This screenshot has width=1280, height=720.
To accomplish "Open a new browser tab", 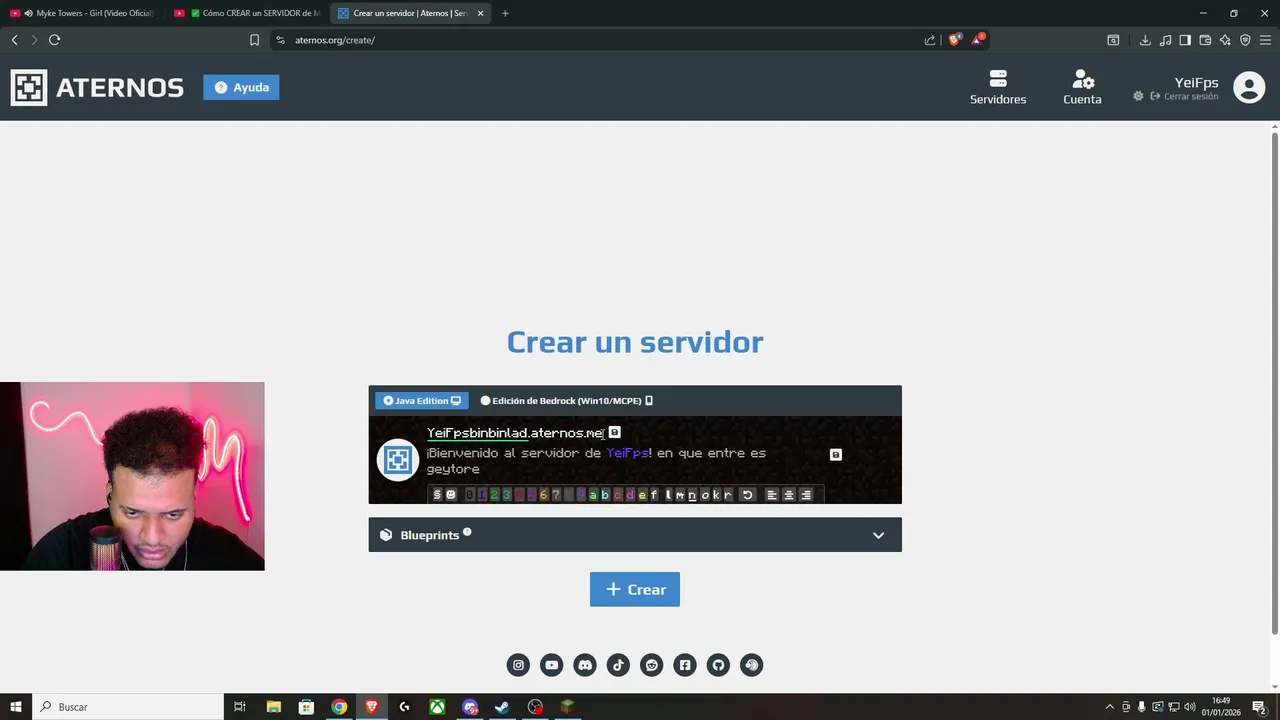I will pyautogui.click(x=505, y=13).
